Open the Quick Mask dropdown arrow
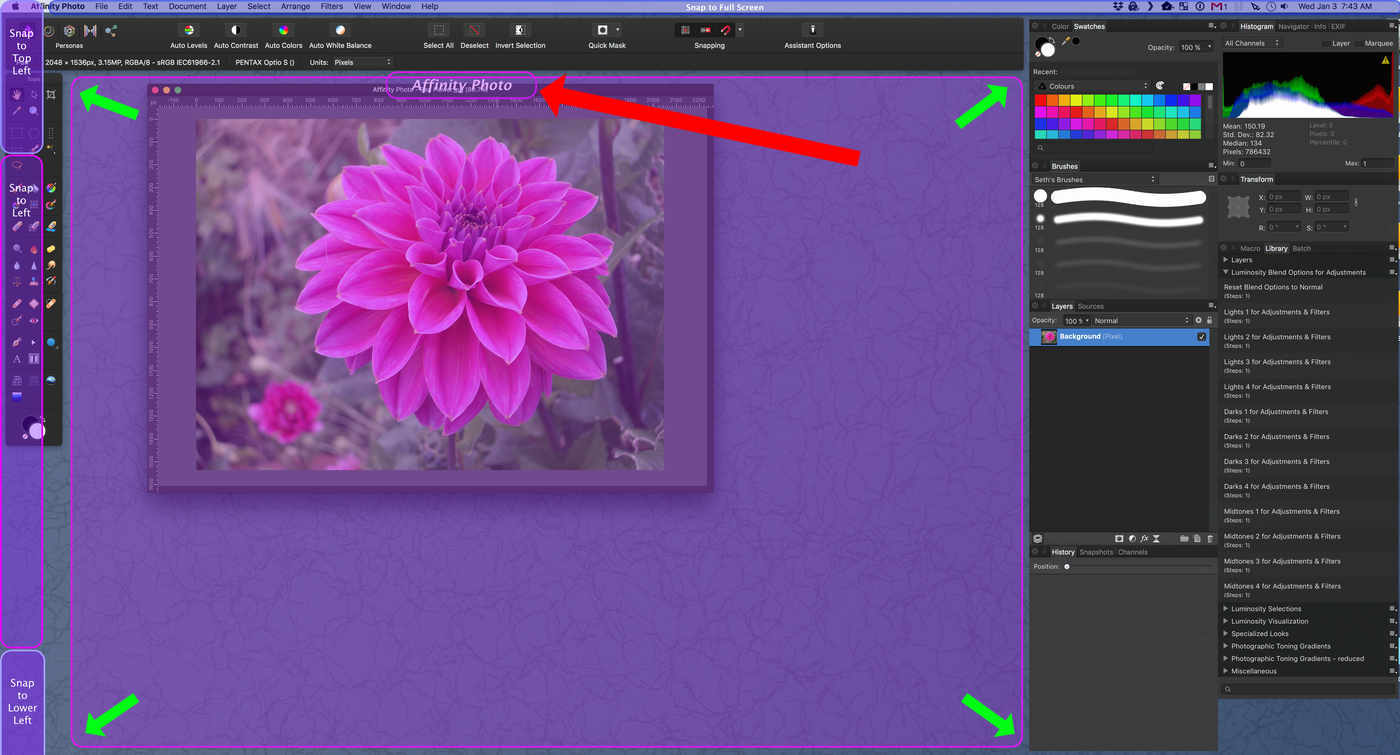 coord(618,31)
